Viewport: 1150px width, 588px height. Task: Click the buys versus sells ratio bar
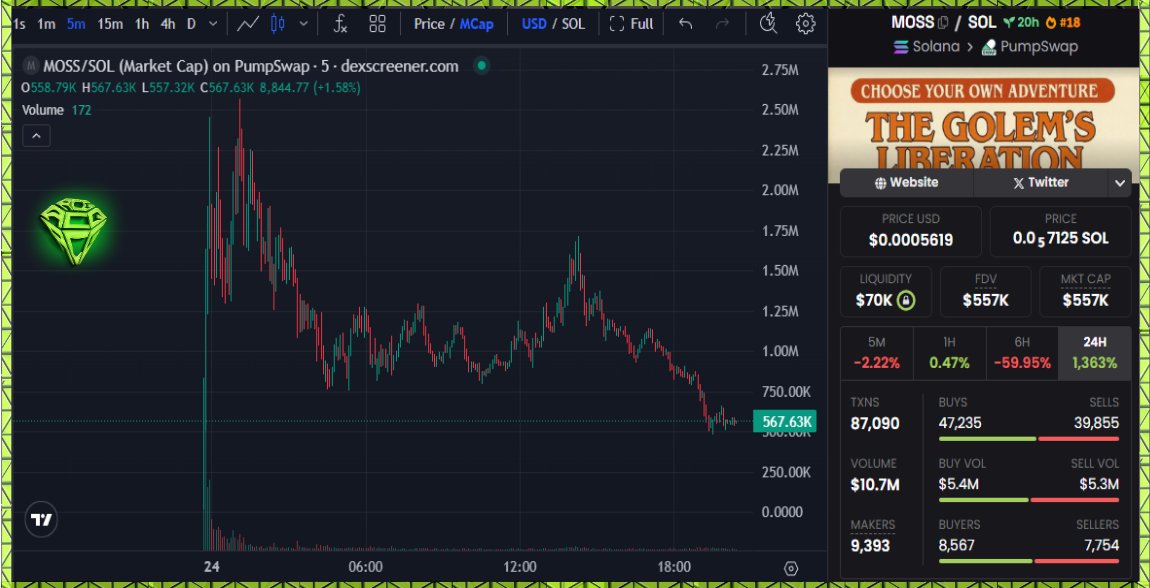1029,438
